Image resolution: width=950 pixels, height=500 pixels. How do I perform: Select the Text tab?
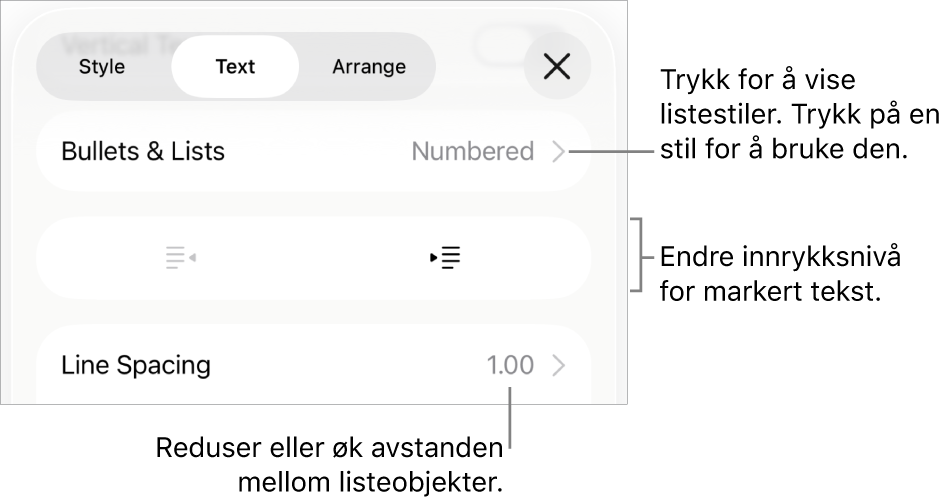pos(235,67)
